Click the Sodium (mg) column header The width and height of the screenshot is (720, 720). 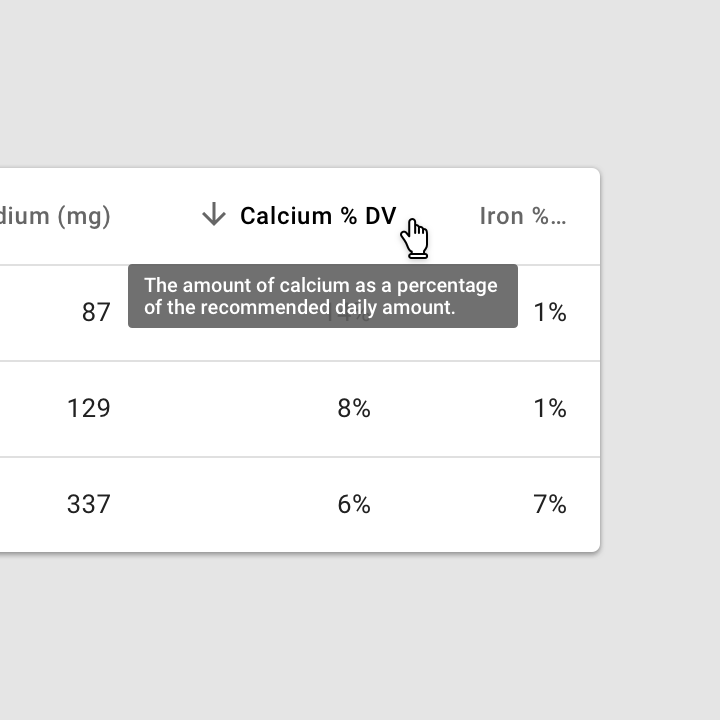point(55,216)
